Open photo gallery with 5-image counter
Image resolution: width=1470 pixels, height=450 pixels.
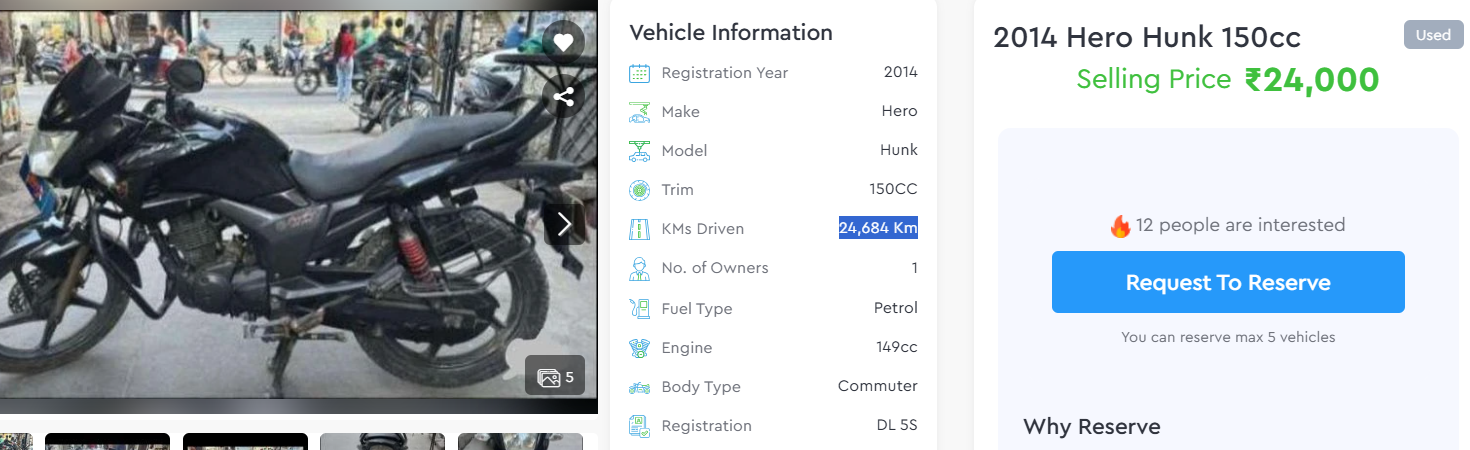(555, 377)
